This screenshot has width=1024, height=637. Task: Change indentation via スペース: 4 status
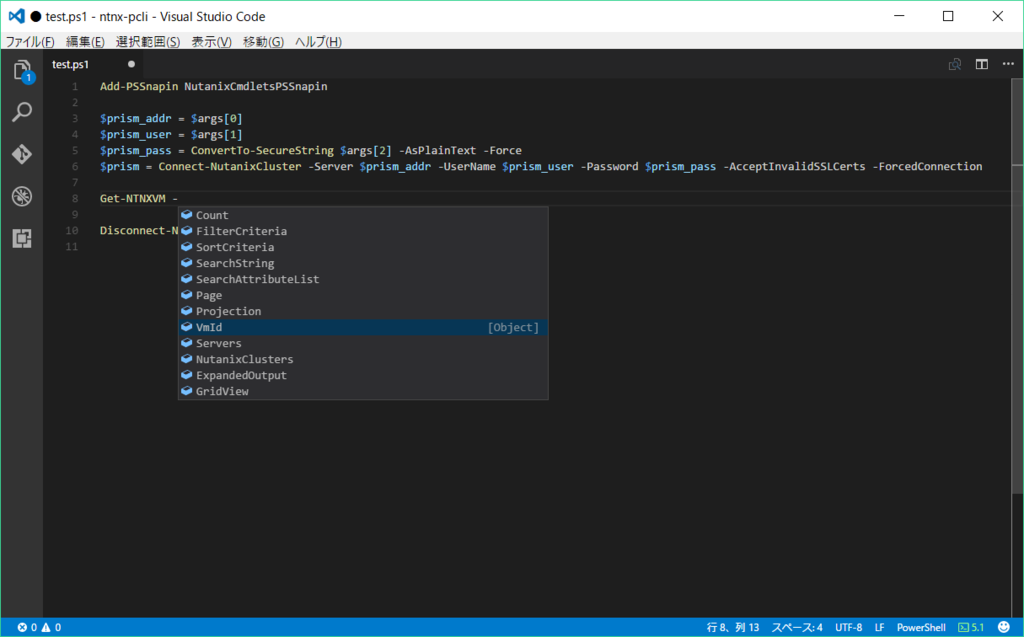click(797, 627)
